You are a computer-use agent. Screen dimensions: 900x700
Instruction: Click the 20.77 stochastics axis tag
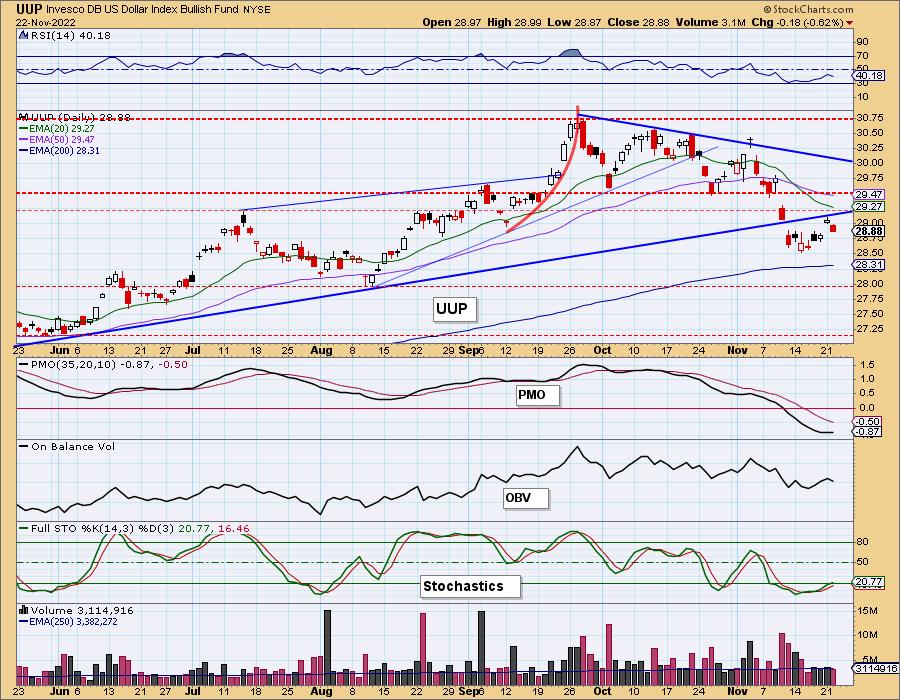click(x=869, y=582)
